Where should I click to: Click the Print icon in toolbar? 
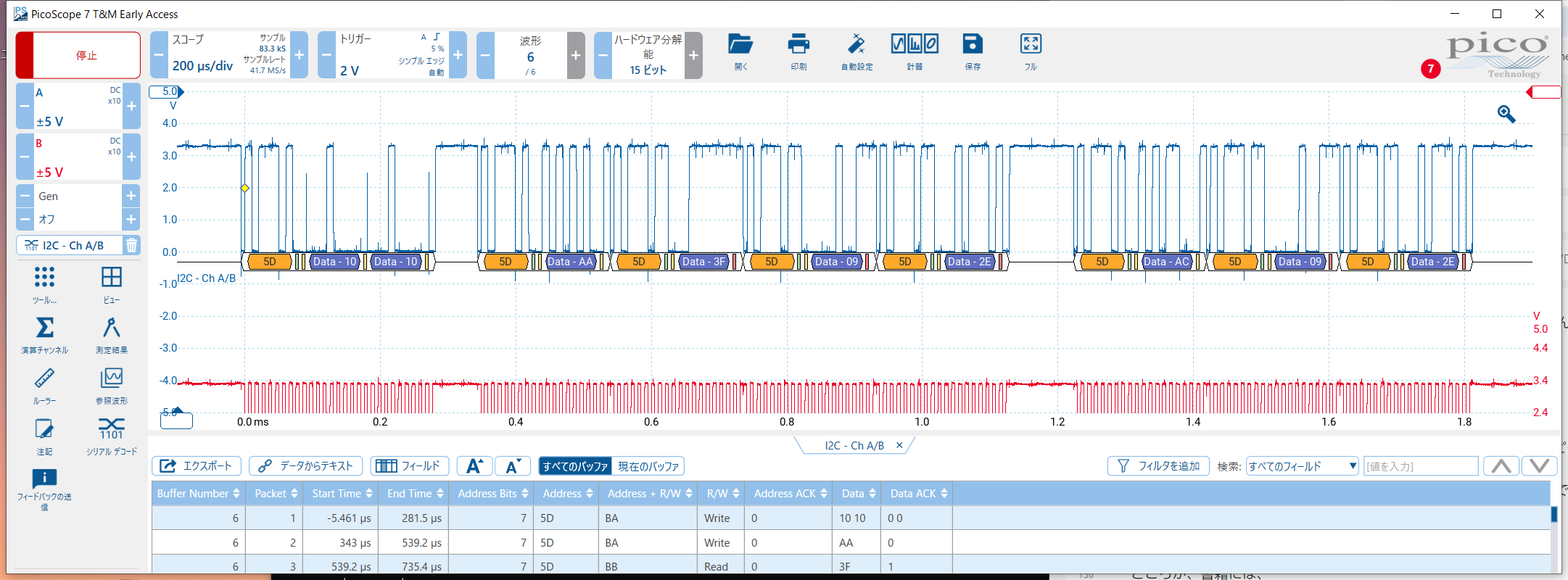point(798,45)
